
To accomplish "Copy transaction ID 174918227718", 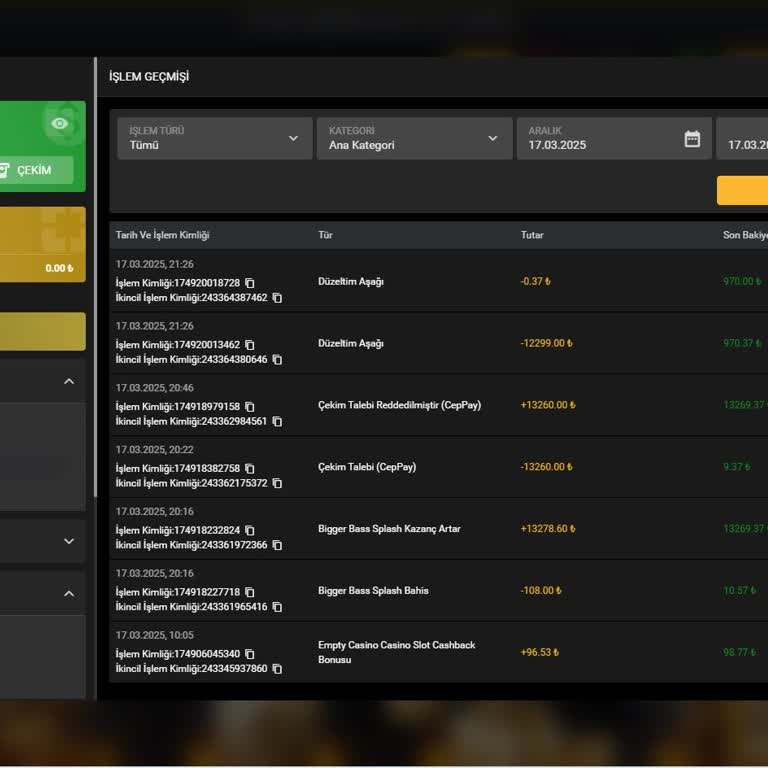I will [250, 593].
